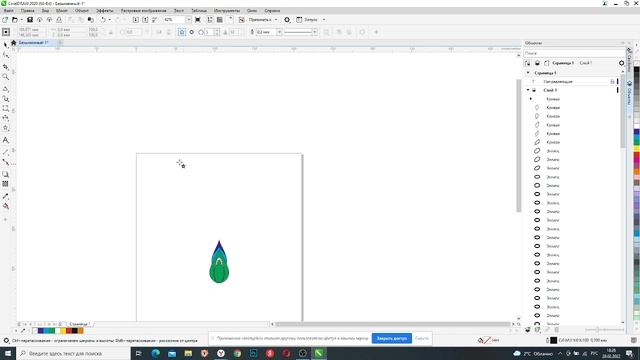Open the Эффекты menu
The width and height of the screenshot is (640, 360).
point(104,11)
